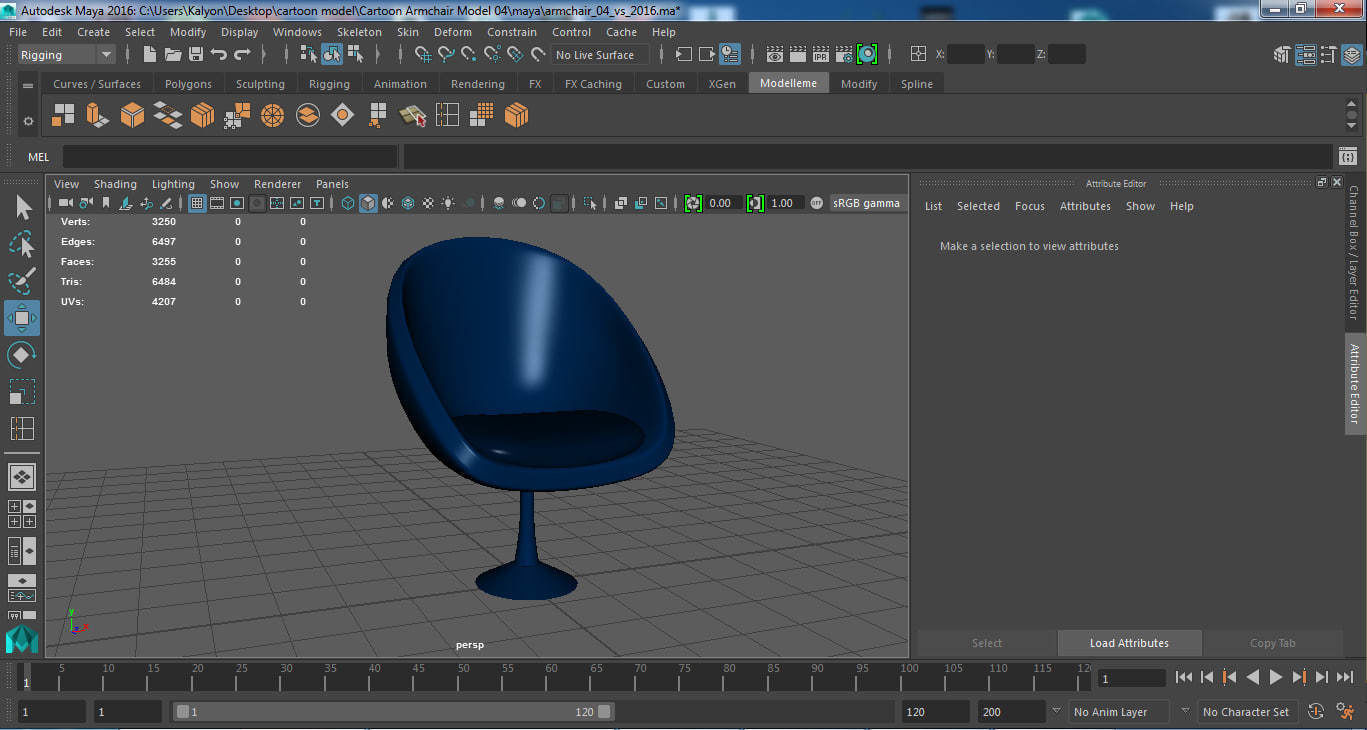Viewport: 1367px width, 730px height.
Task: Open the Render View clapperboard icon
Action: point(775,54)
